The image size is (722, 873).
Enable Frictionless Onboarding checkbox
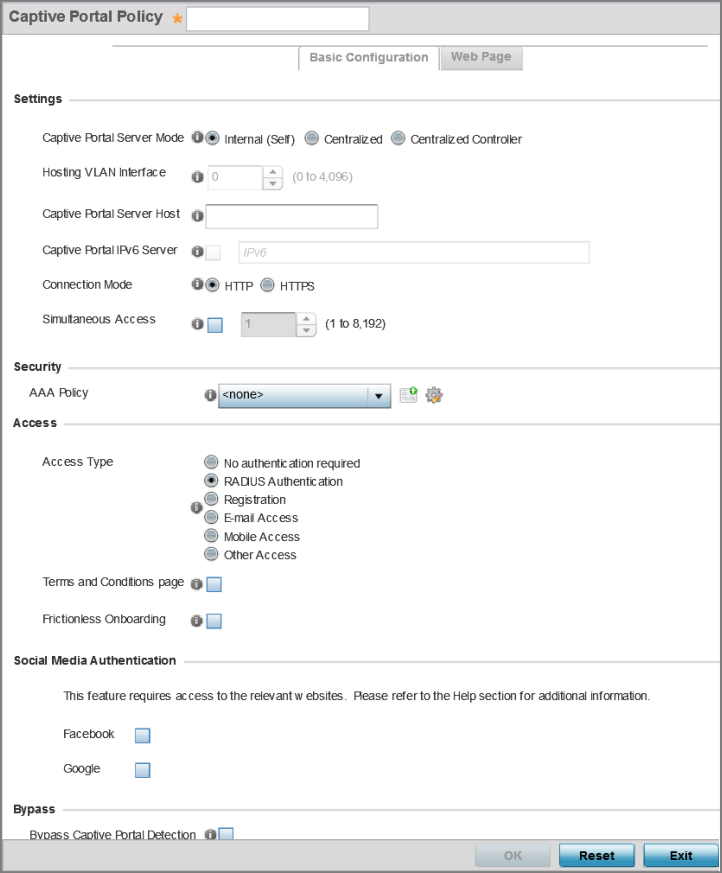point(214,621)
